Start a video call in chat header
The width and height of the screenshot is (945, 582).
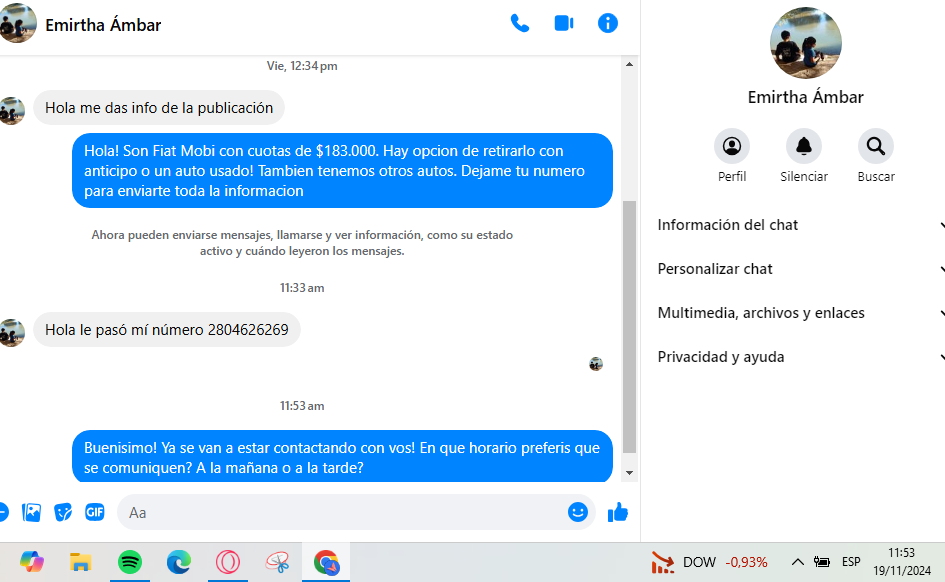coord(564,23)
